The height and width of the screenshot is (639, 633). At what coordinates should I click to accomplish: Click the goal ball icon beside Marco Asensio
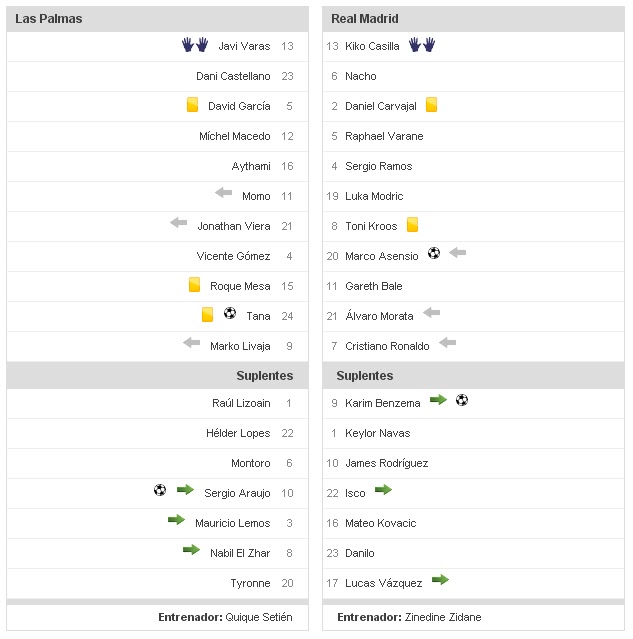[x=433, y=254]
